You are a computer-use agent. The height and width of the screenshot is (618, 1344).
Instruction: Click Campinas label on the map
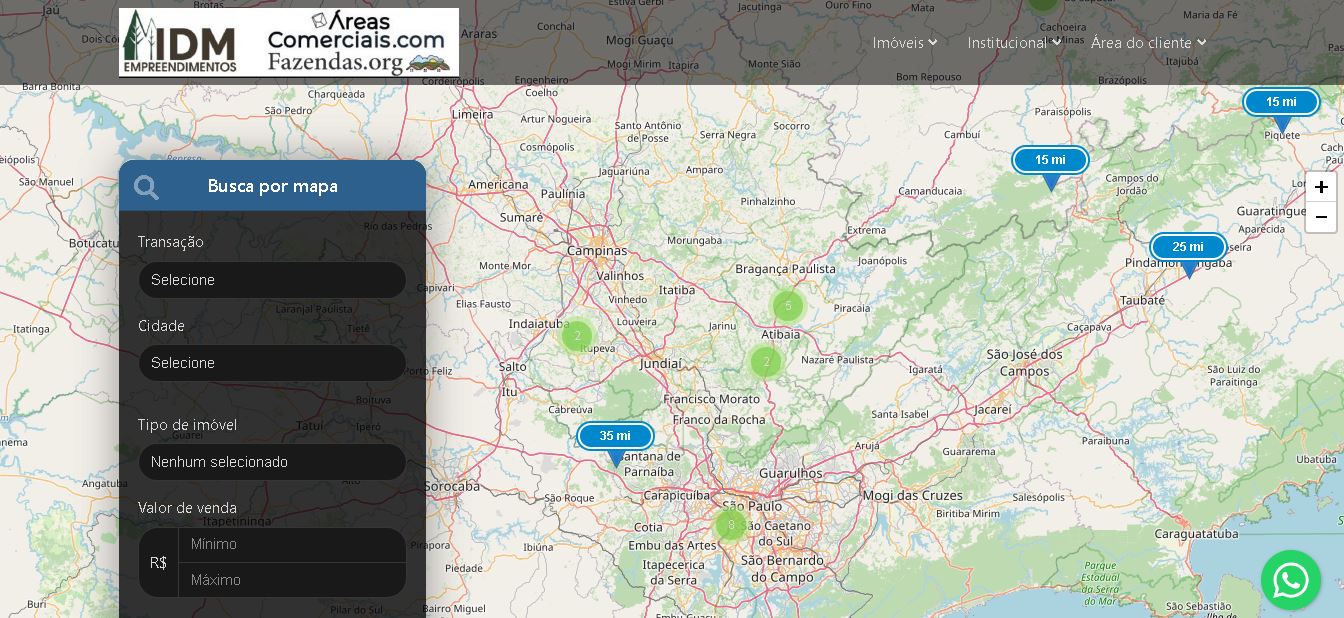pyautogui.click(x=597, y=251)
